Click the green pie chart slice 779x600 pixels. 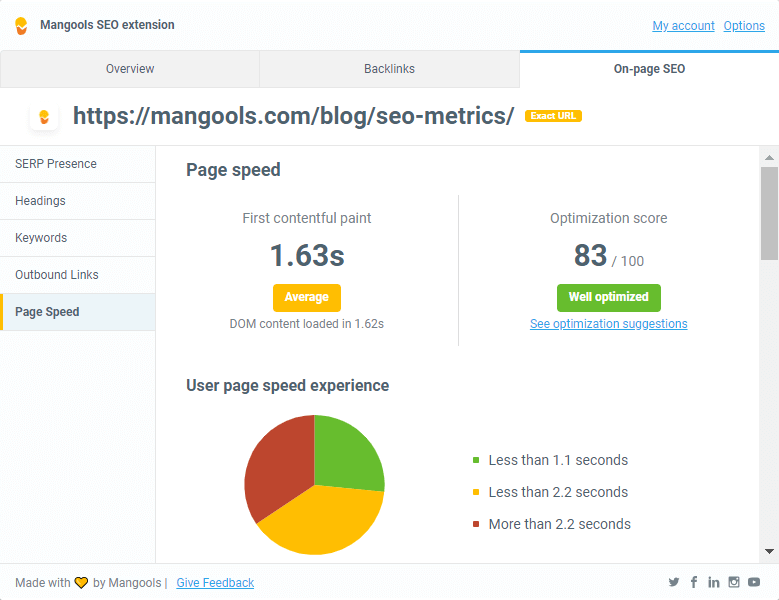(x=345, y=457)
